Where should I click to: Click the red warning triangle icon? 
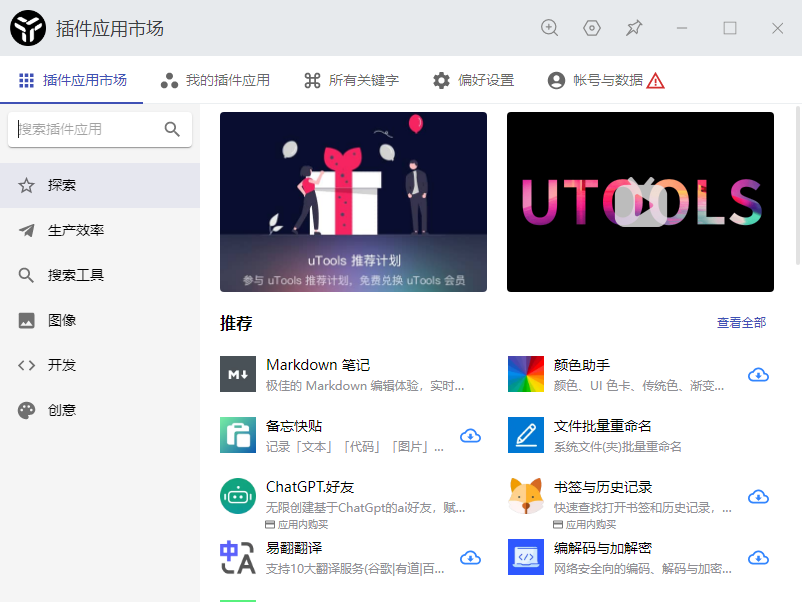[656, 81]
